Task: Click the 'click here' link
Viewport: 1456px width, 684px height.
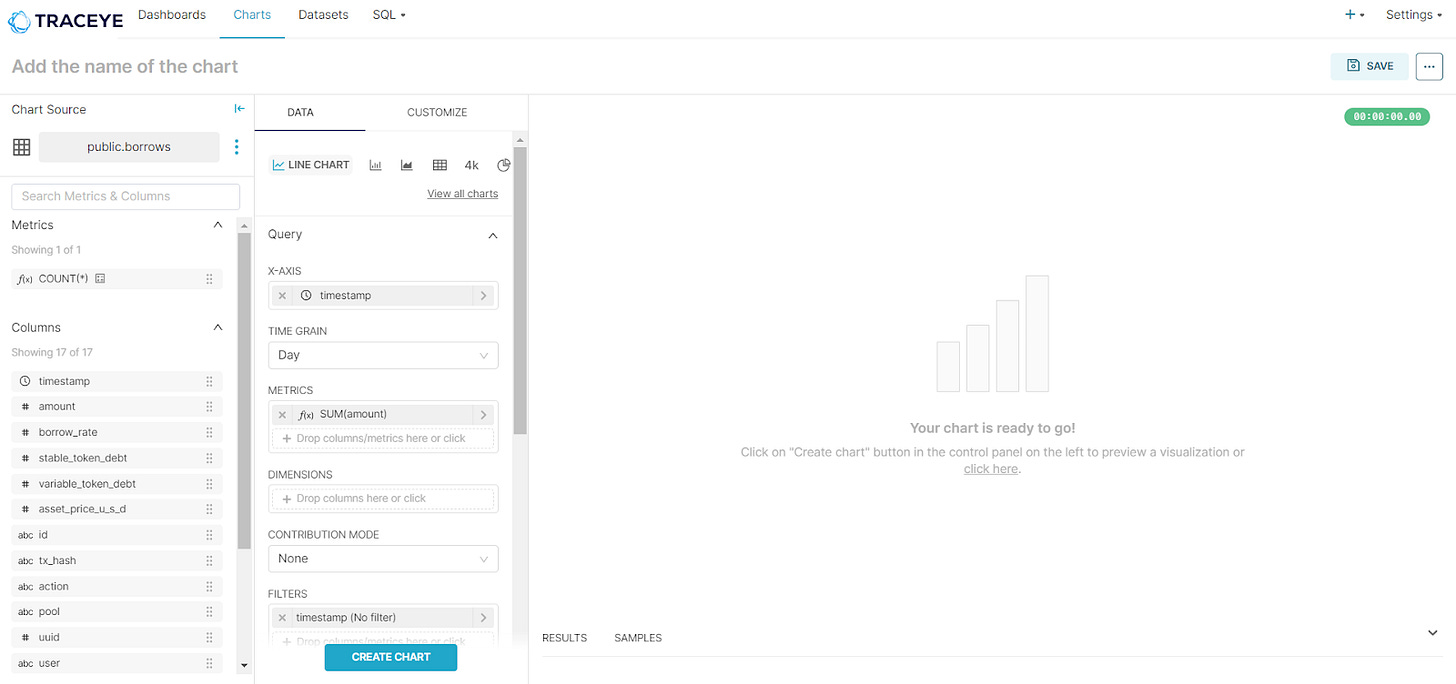Action: [991, 469]
